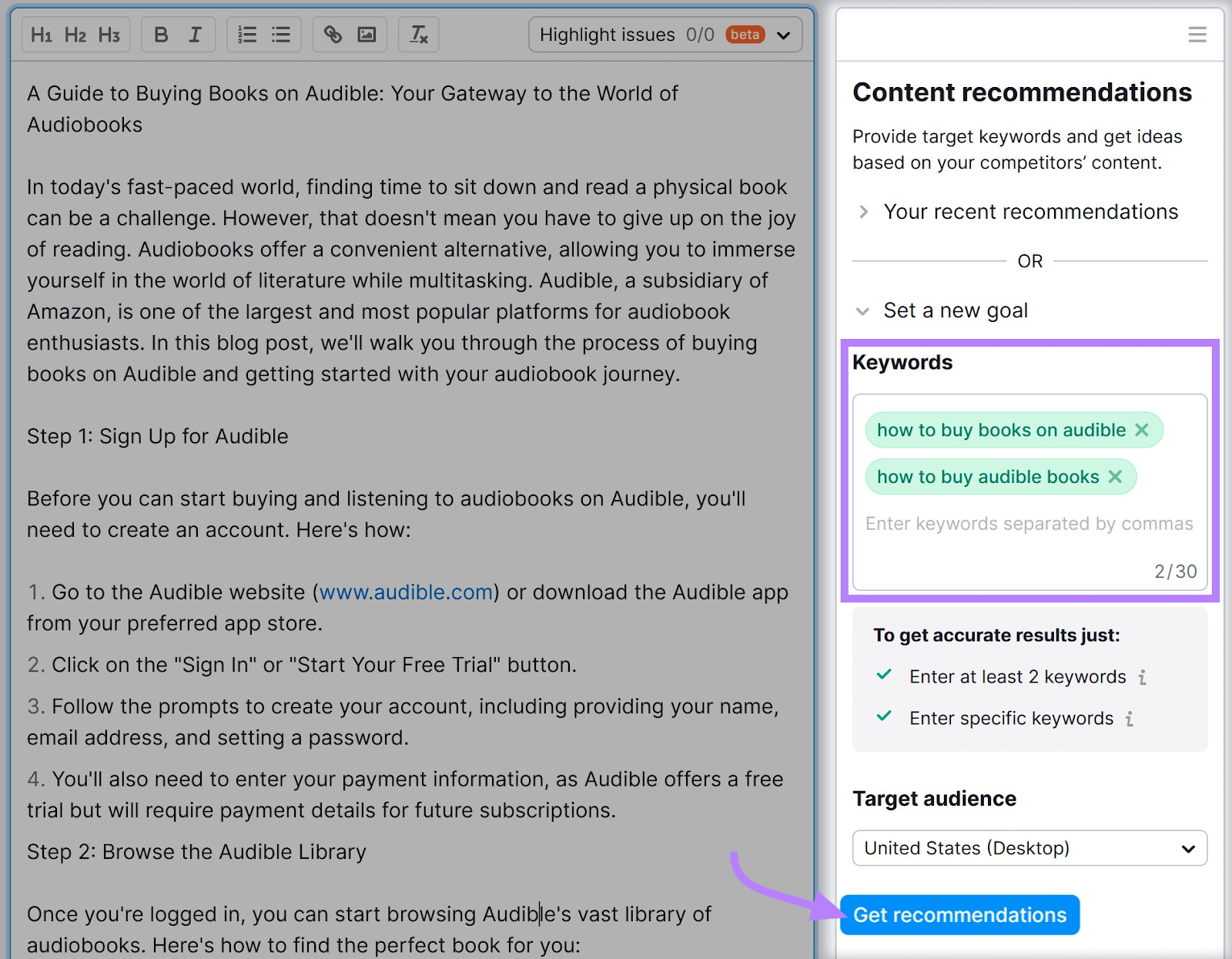This screenshot has height=959, width=1232.
Task: Insert a bulleted list
Action: pyautogui.click(x=281, y=34)
